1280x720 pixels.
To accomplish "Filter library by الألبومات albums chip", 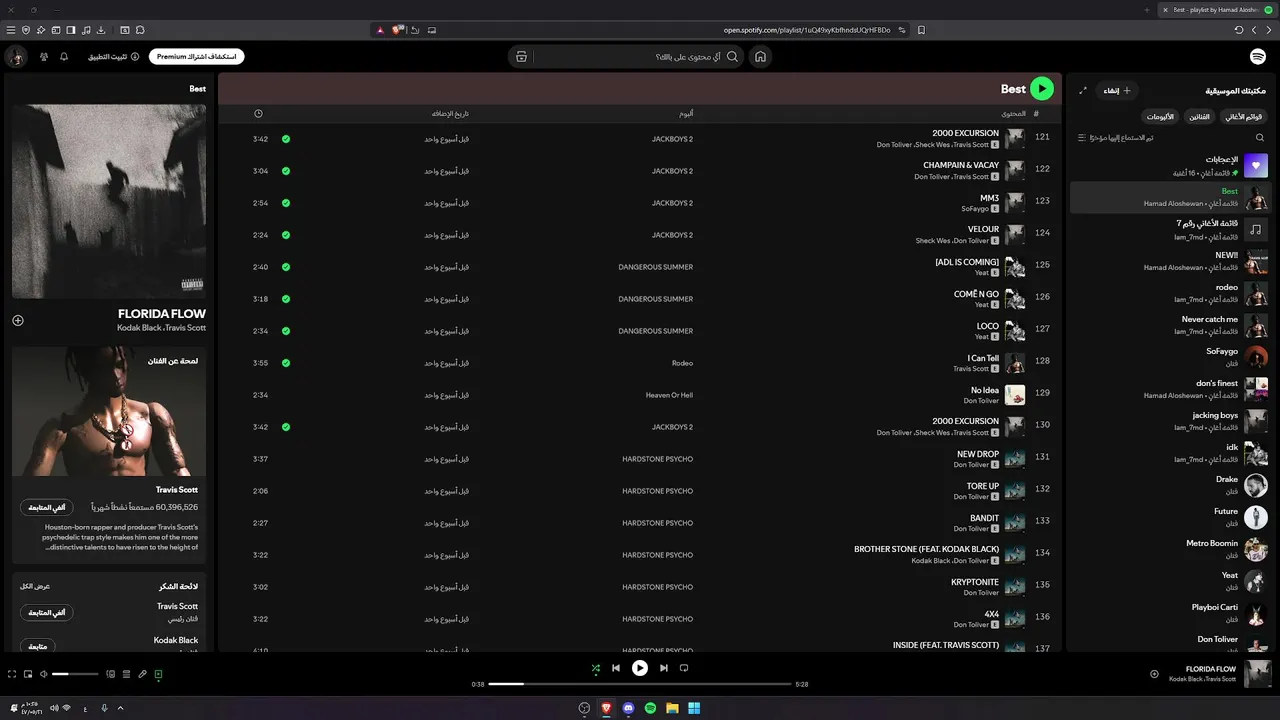I will point(1159,116).
